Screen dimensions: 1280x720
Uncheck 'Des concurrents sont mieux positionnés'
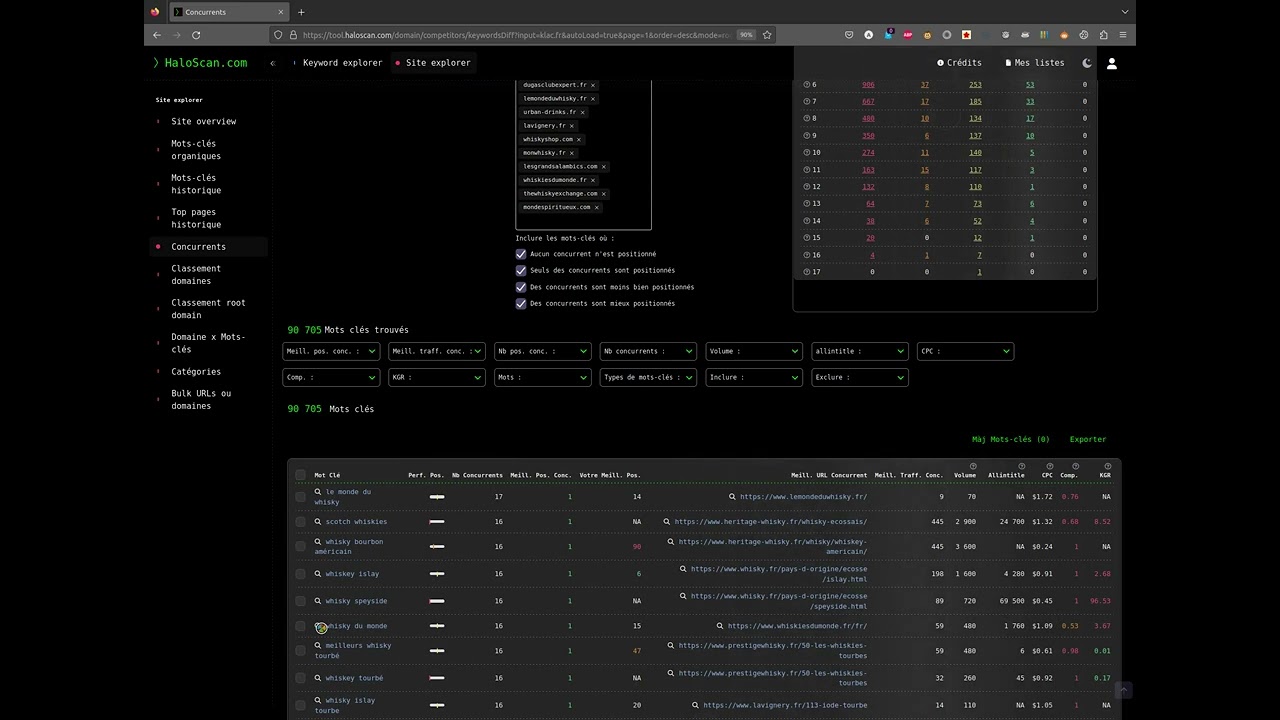click(x=521, y=303)
